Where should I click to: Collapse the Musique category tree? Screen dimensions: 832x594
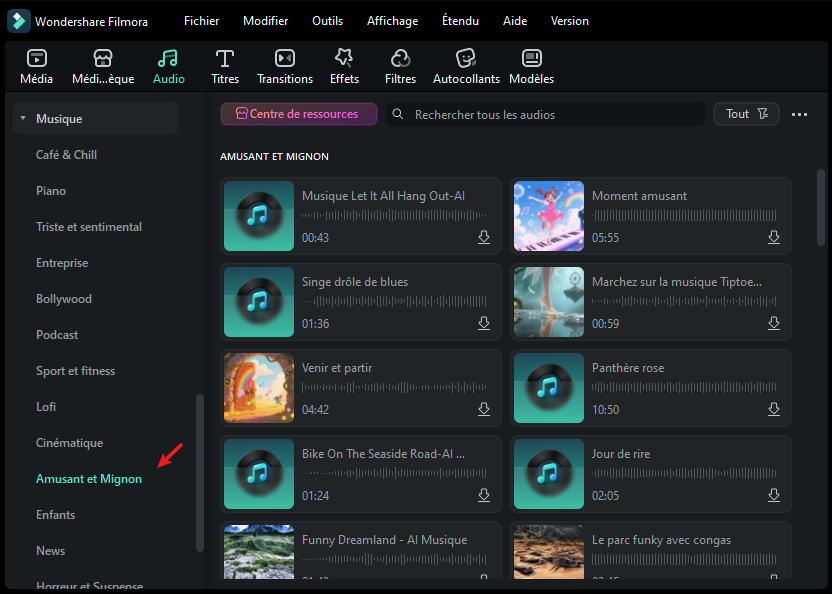[x=22, y=119]
